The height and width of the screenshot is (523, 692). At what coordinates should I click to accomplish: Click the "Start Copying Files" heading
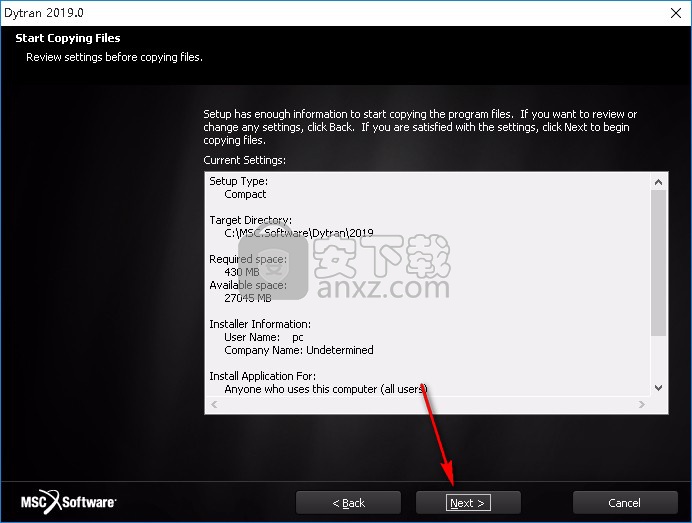tap(68, 38)
